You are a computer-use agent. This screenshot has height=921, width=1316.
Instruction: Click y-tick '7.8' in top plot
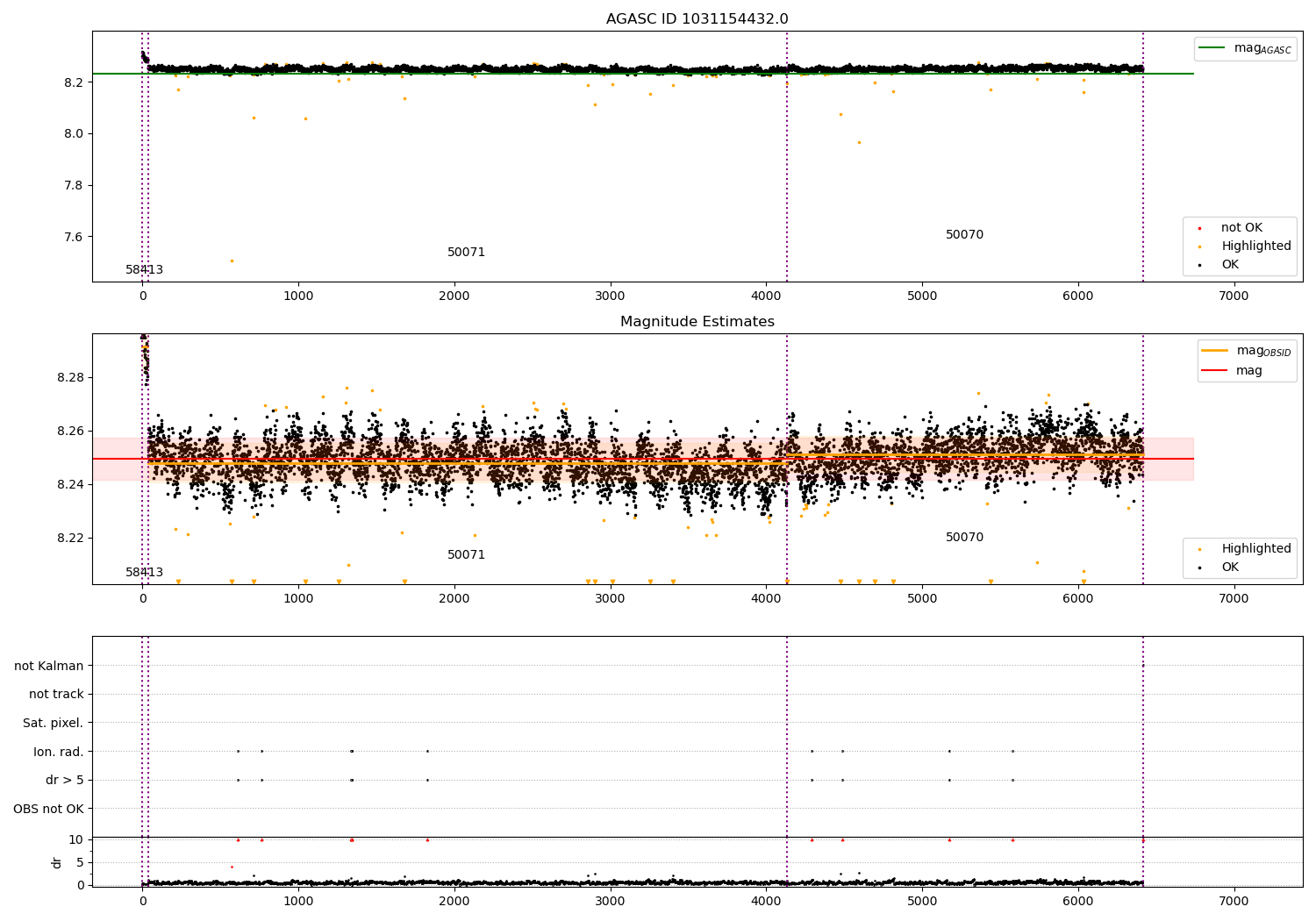(x=73, y=186)
